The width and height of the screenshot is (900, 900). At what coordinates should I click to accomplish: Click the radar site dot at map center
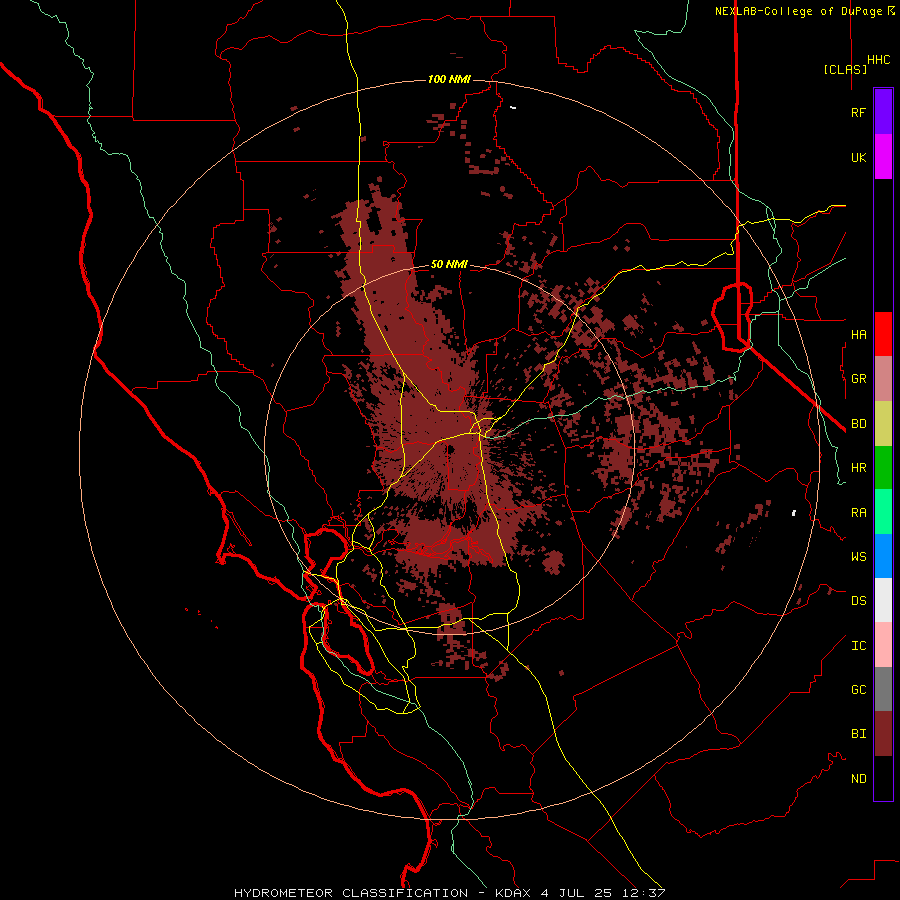click(x=451, y=449)
